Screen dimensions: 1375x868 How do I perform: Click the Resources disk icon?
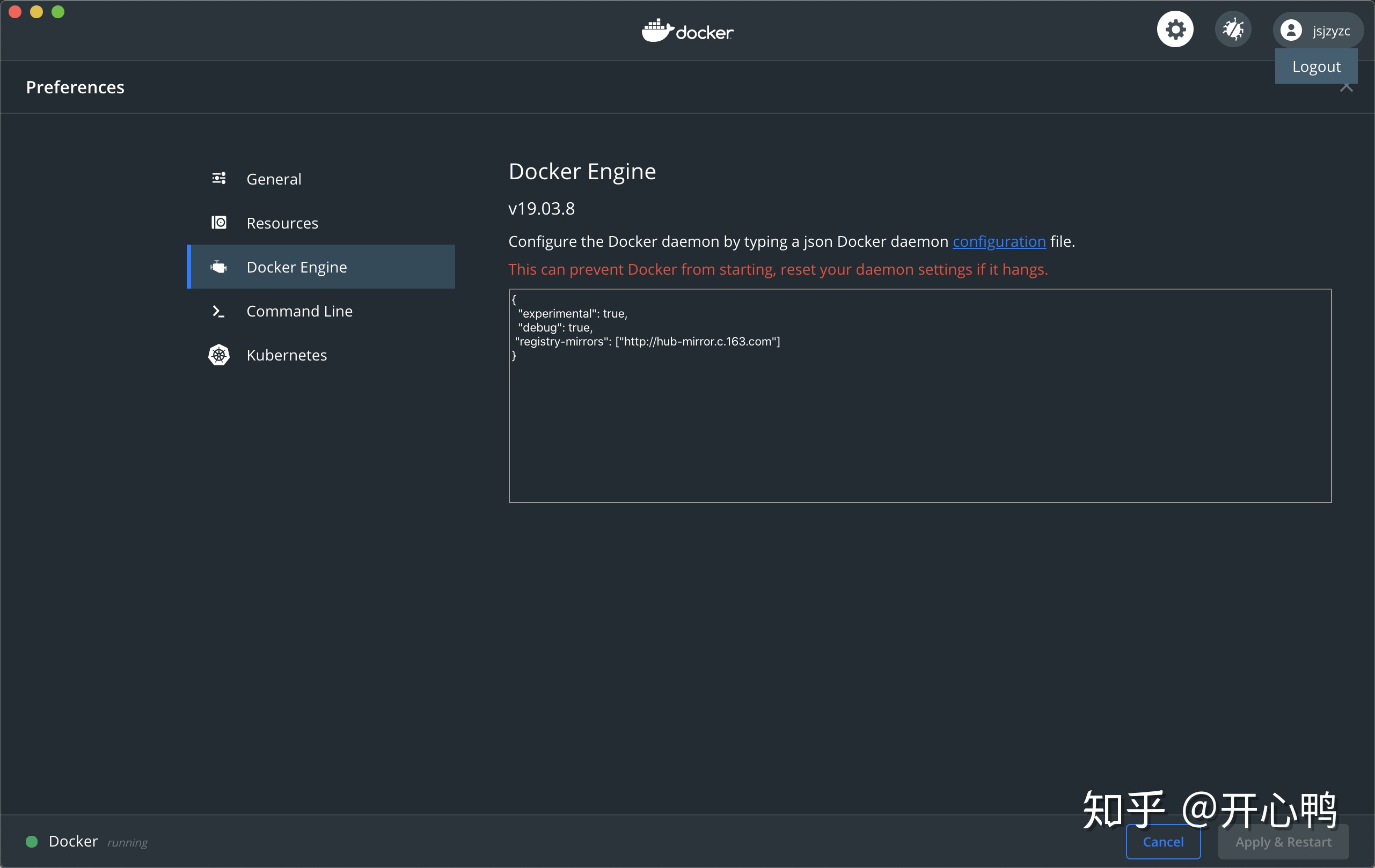tap(218, 223)
